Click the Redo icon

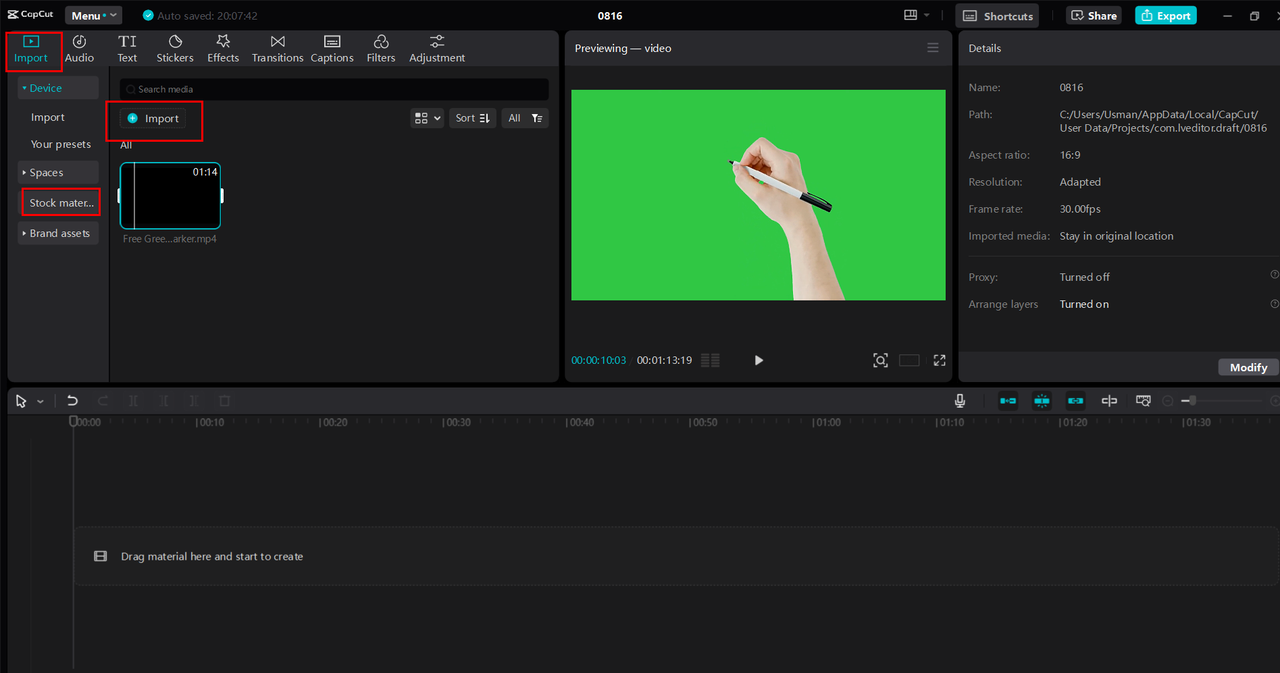103,401
